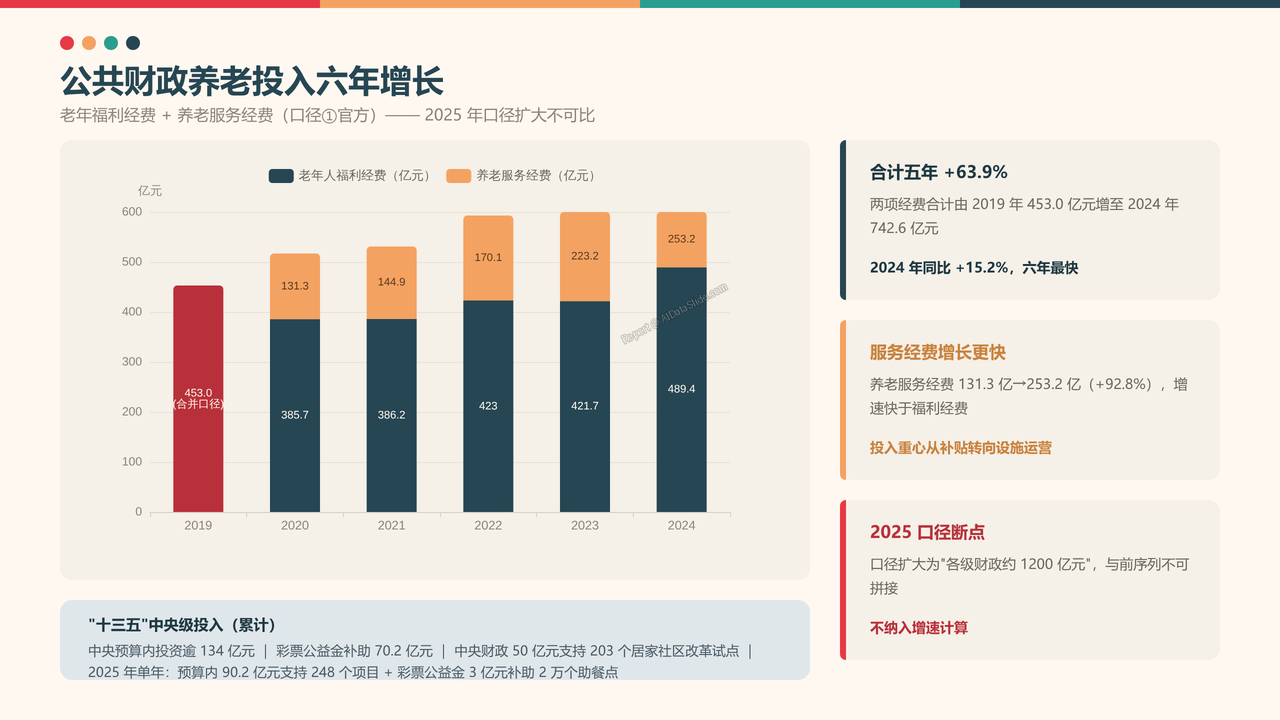Click the bottom line starting 中央预算内投资逾 134 亿元

pos(420,661)
